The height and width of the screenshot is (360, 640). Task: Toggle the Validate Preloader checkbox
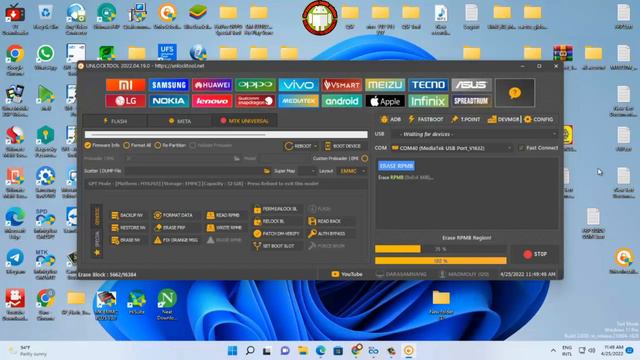point(211,145)
